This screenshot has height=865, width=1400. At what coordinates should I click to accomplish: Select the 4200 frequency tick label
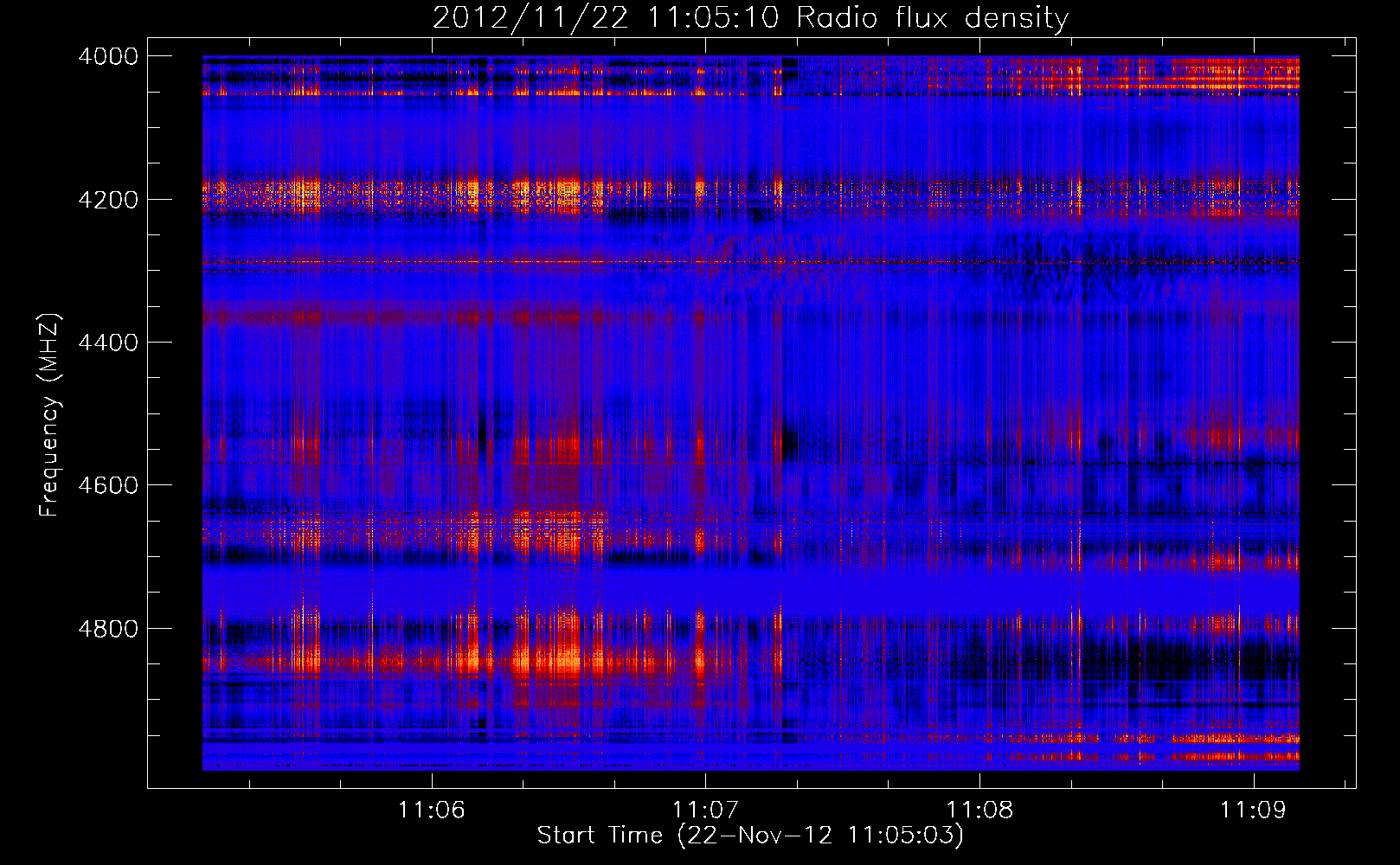[x=108, y=200]
